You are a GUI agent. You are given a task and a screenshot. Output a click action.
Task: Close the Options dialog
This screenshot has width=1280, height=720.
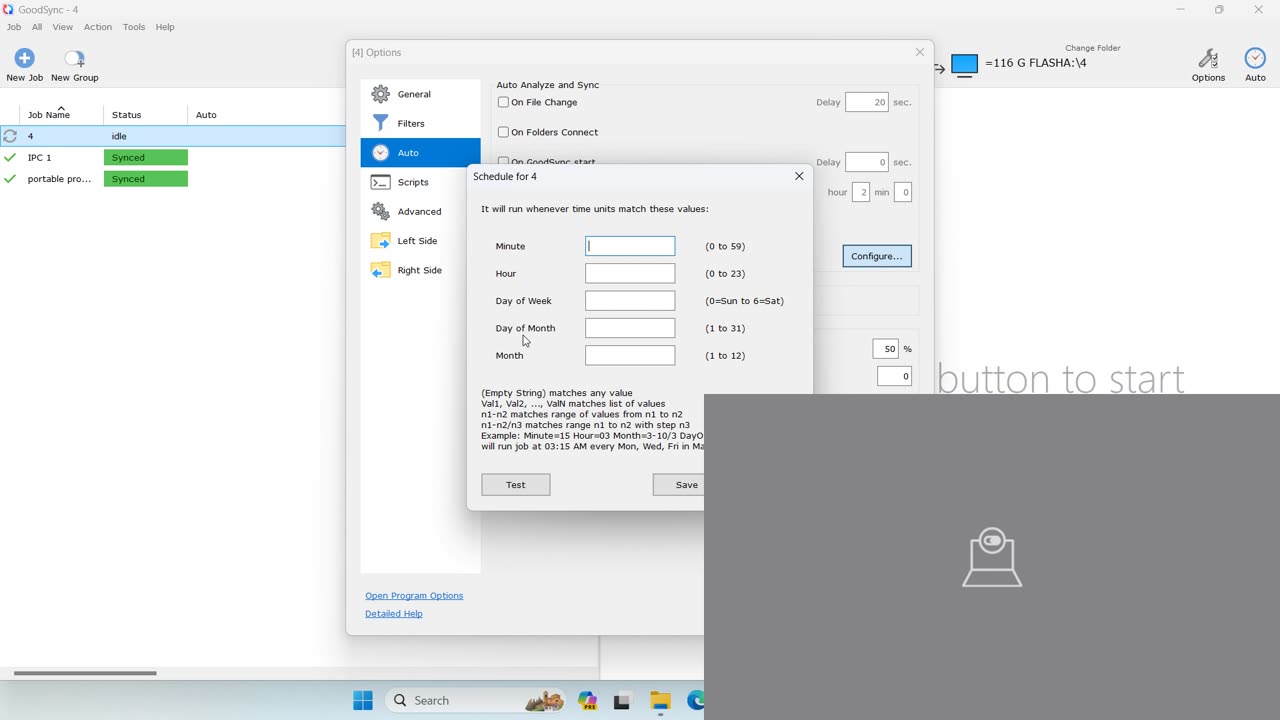click(920, 52)
